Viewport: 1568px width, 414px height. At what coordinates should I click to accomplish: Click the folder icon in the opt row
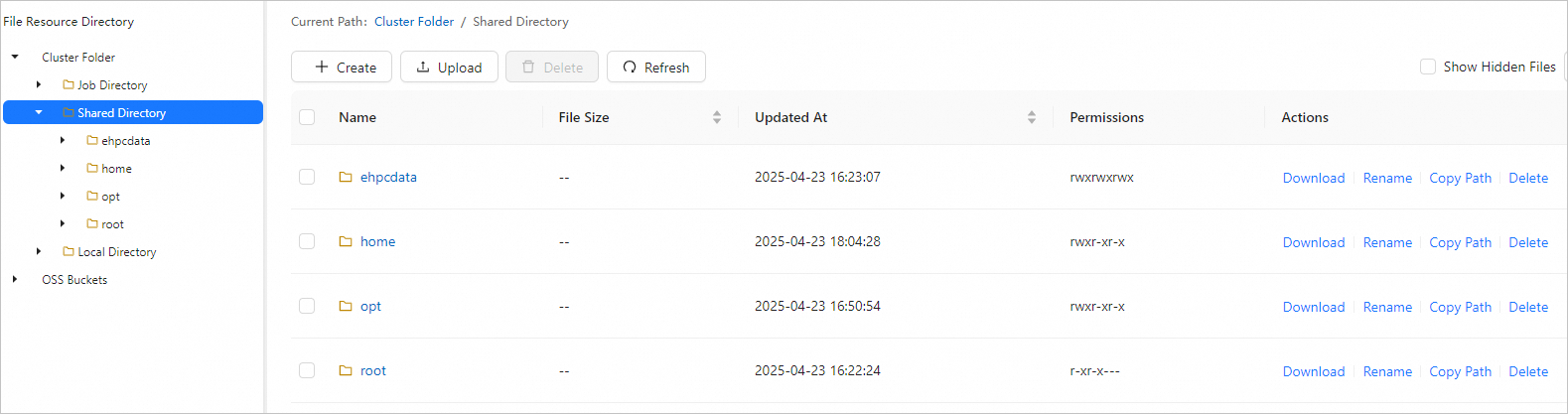click(x=346, y=306)
